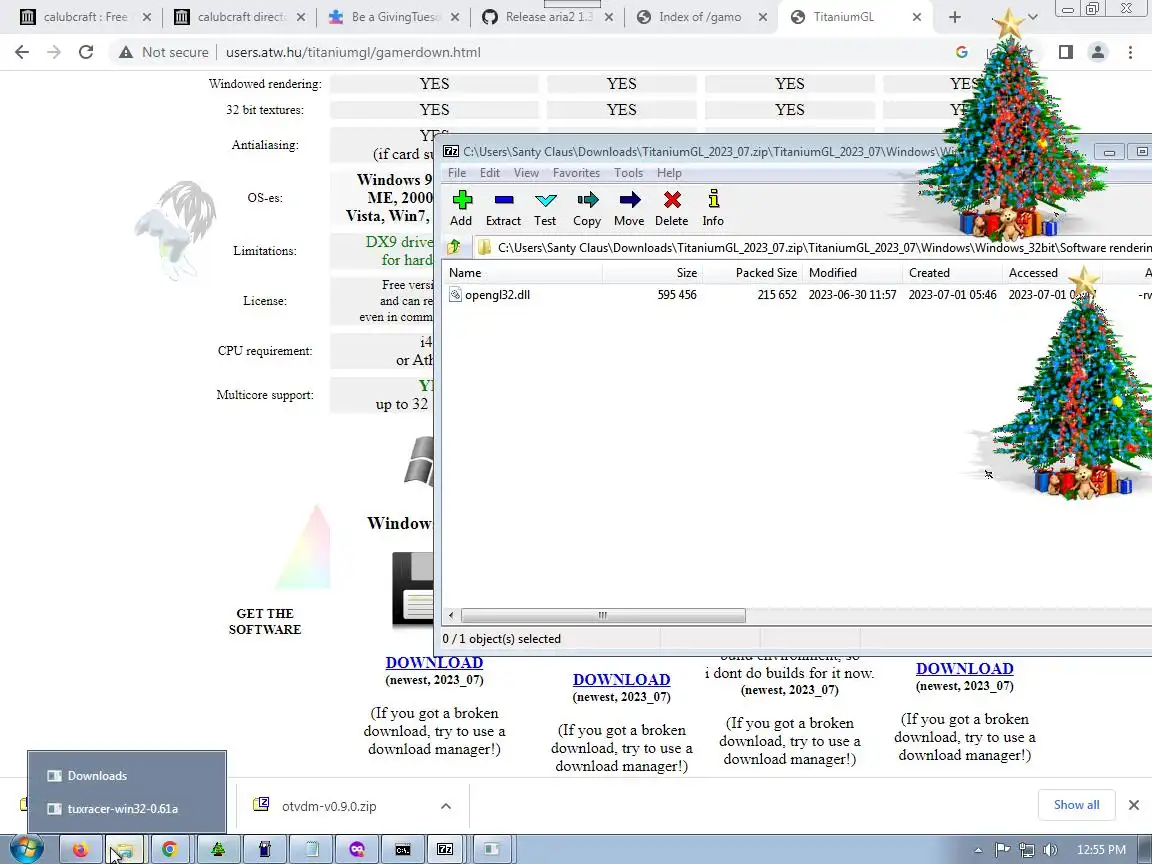This screenshot has width=1152, height=864.
Task: Open the Tools menu in 7-Zip
Action: tap(628, 173)
